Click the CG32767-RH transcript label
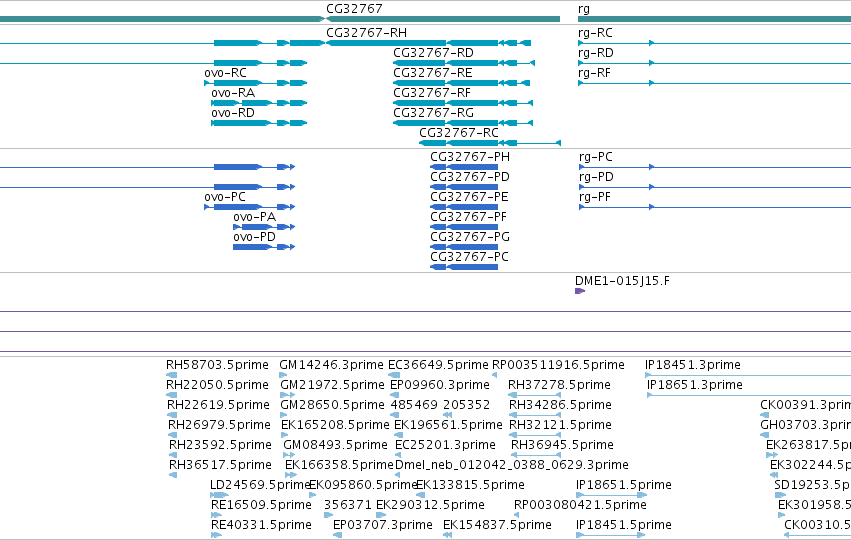The height and width of the screenshot is (540, 851). click(x=366, y=33)
